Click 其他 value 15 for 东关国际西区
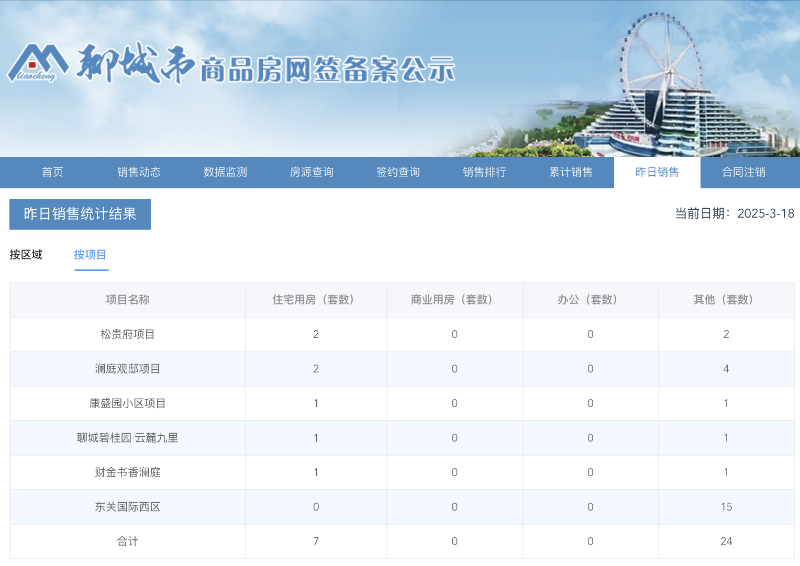 (x=726, y=507)
